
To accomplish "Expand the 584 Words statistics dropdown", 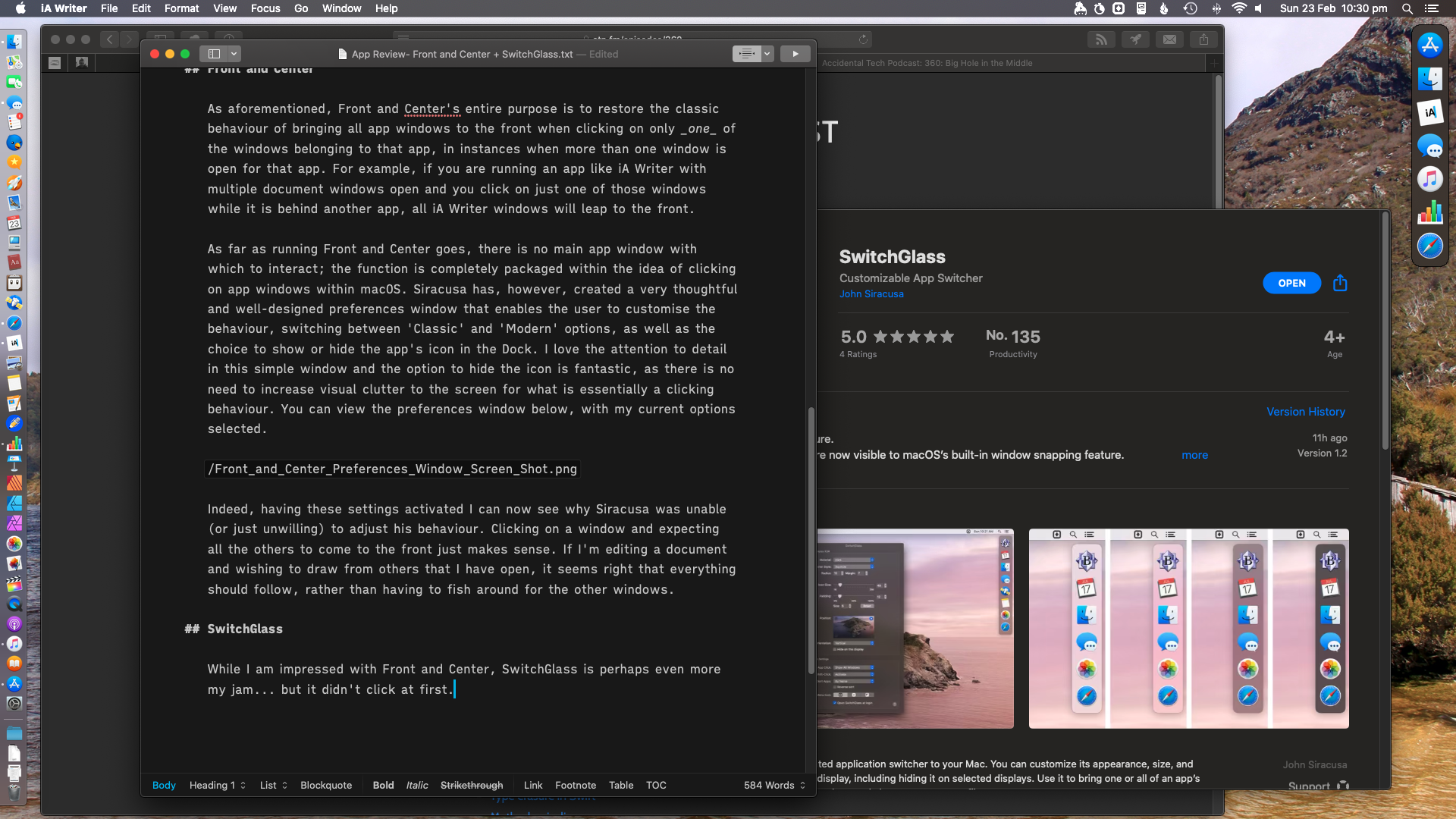I will [774, 785].
